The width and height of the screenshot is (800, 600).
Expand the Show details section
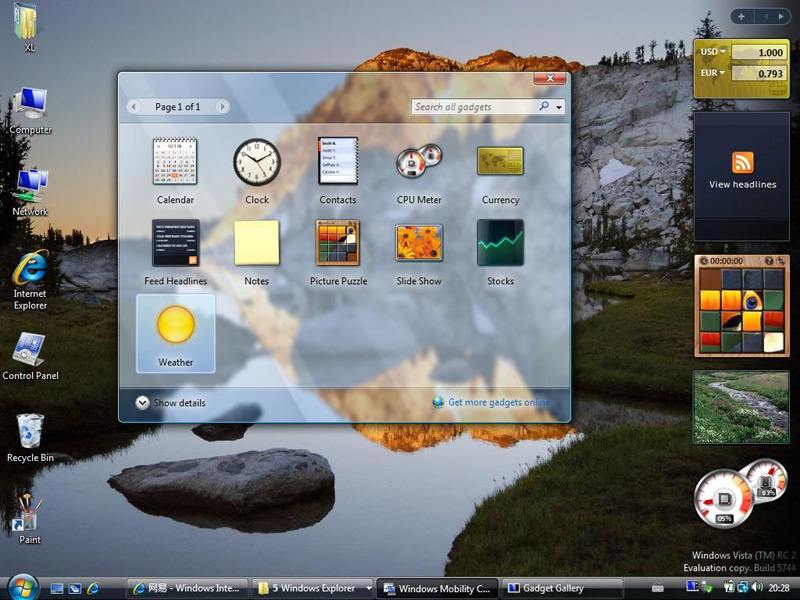click(x=171, y=403)
